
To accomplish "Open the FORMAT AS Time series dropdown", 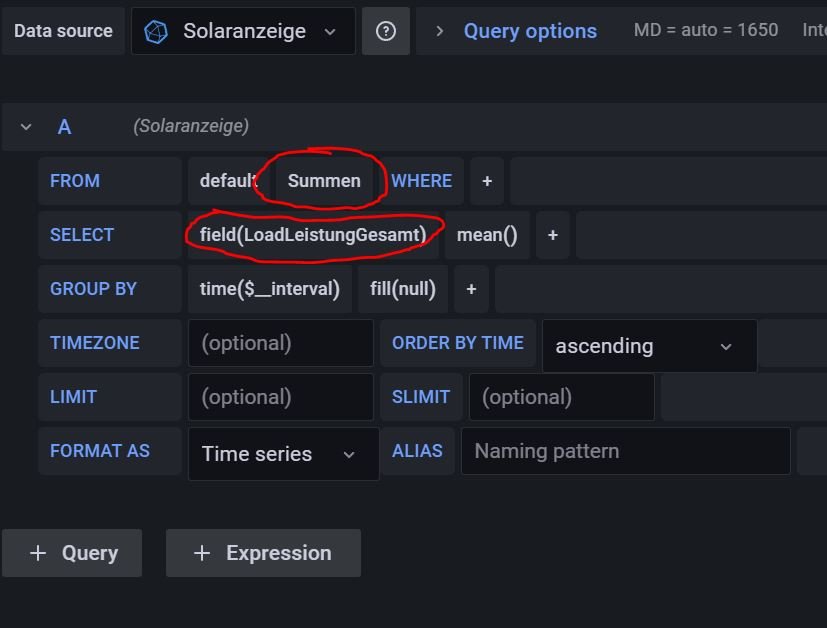I will (283, 454).
